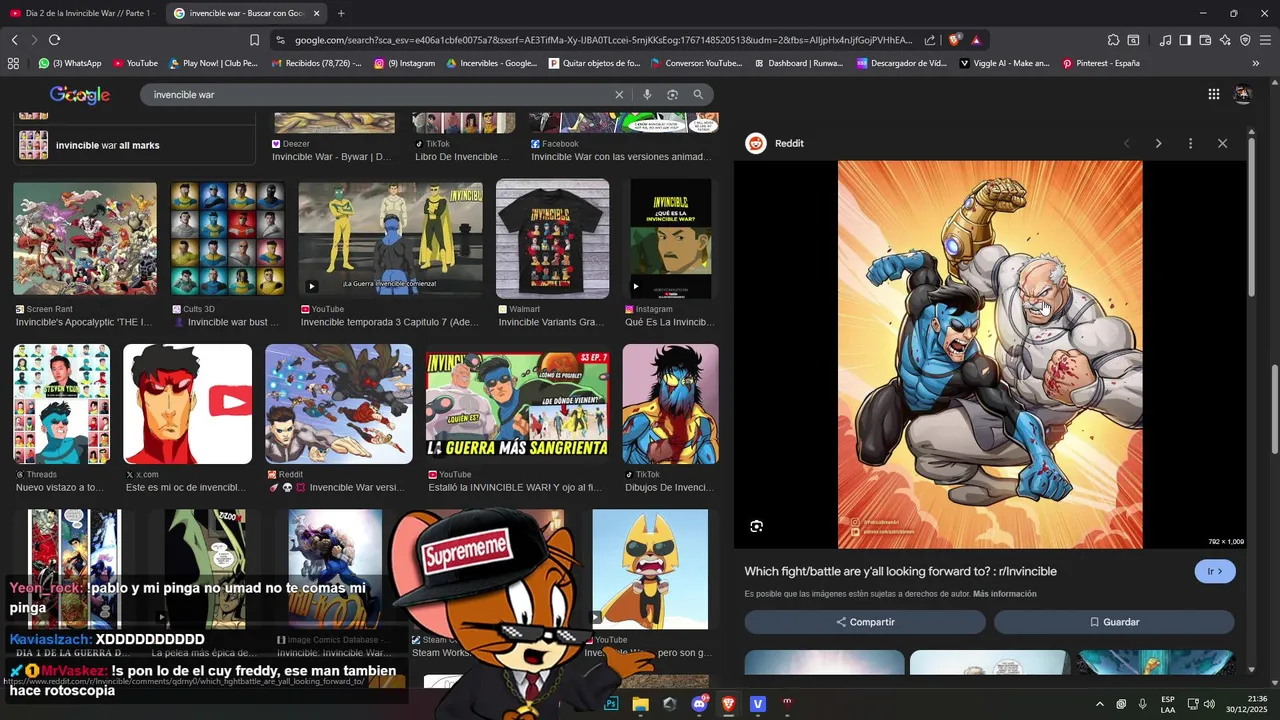Viewport: 1280px width, 720px height.
Task: Open the volume control in system tray
Action: coord(1209,704)
